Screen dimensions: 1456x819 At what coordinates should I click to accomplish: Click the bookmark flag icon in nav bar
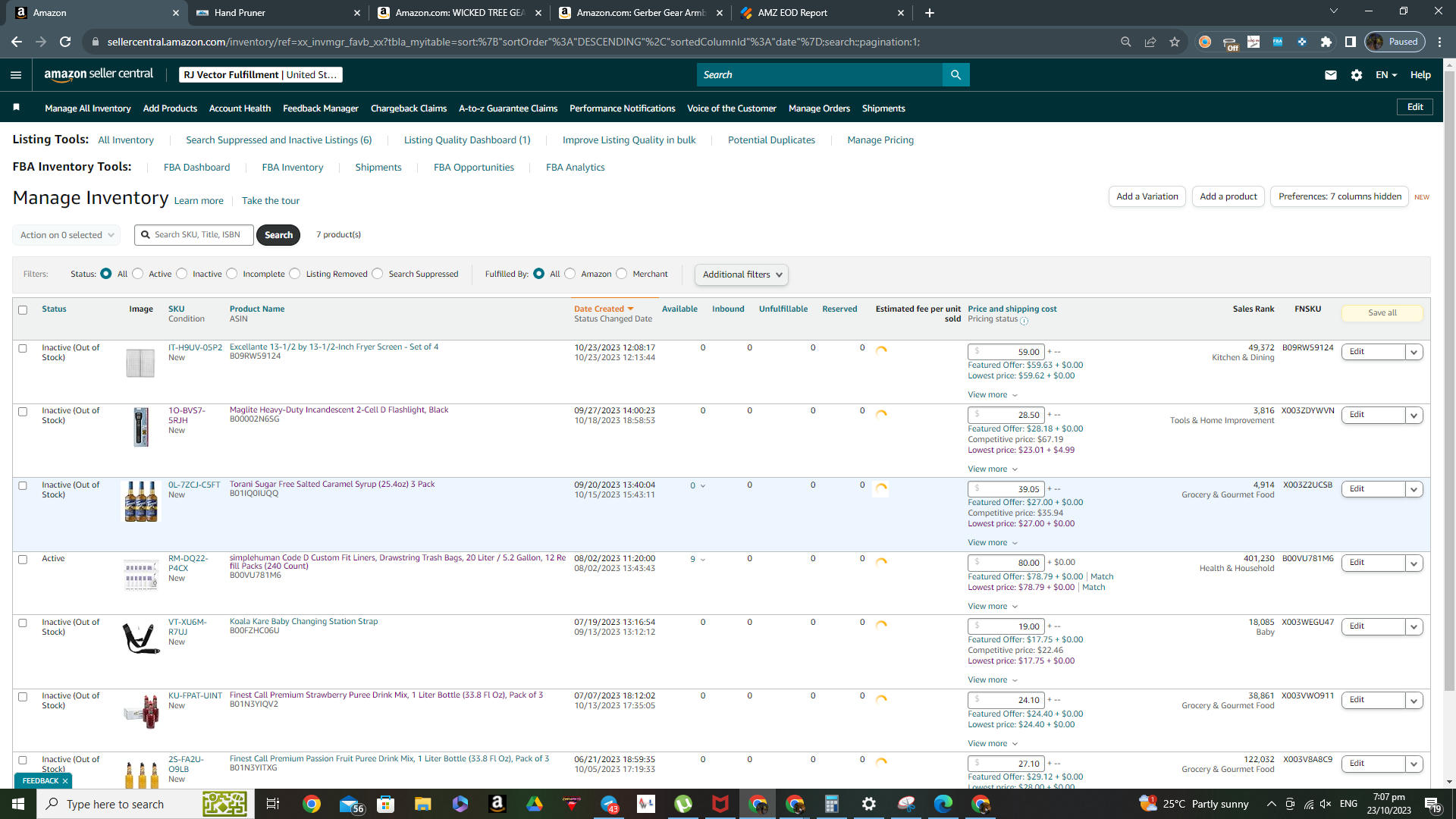(x=17, y=108)
